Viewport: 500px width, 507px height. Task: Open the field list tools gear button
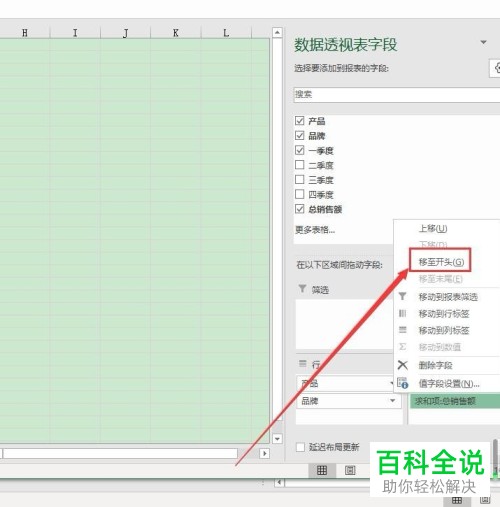[496, 68]
